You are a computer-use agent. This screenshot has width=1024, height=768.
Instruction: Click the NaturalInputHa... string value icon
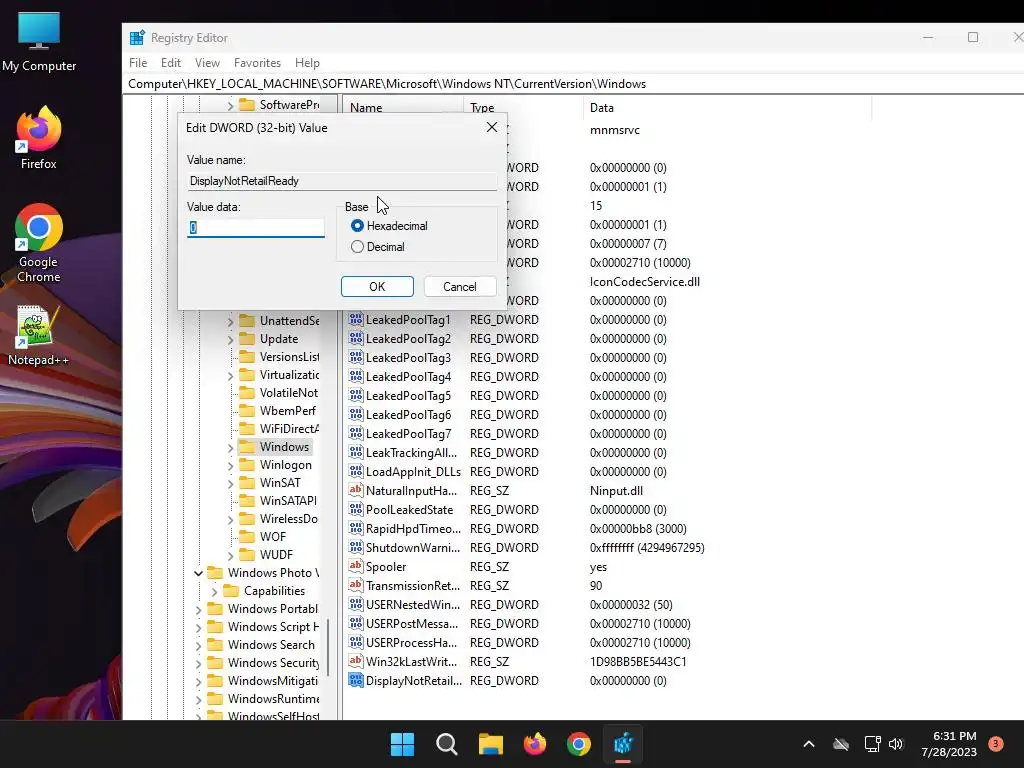click(x=355, y=490)
